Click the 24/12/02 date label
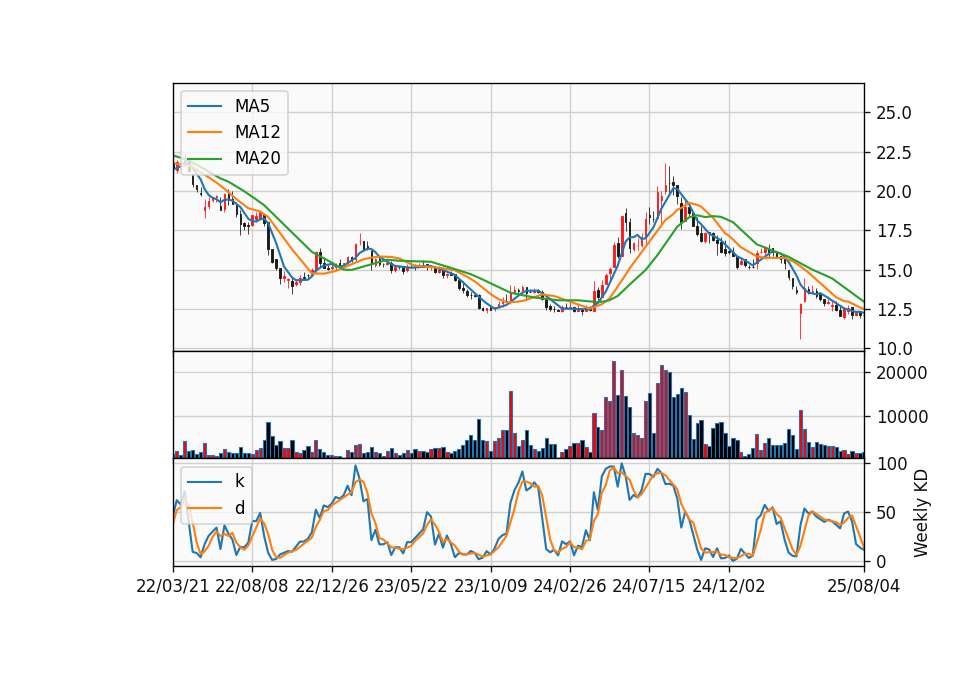This screenshot has width=960, height=690. point(729,586)
